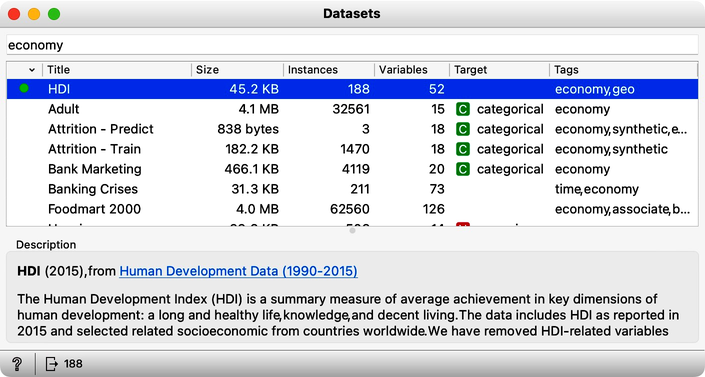Click the output data icon showing 188
Viewport: 705px width, 377px height.
click(x=52, y=364)
